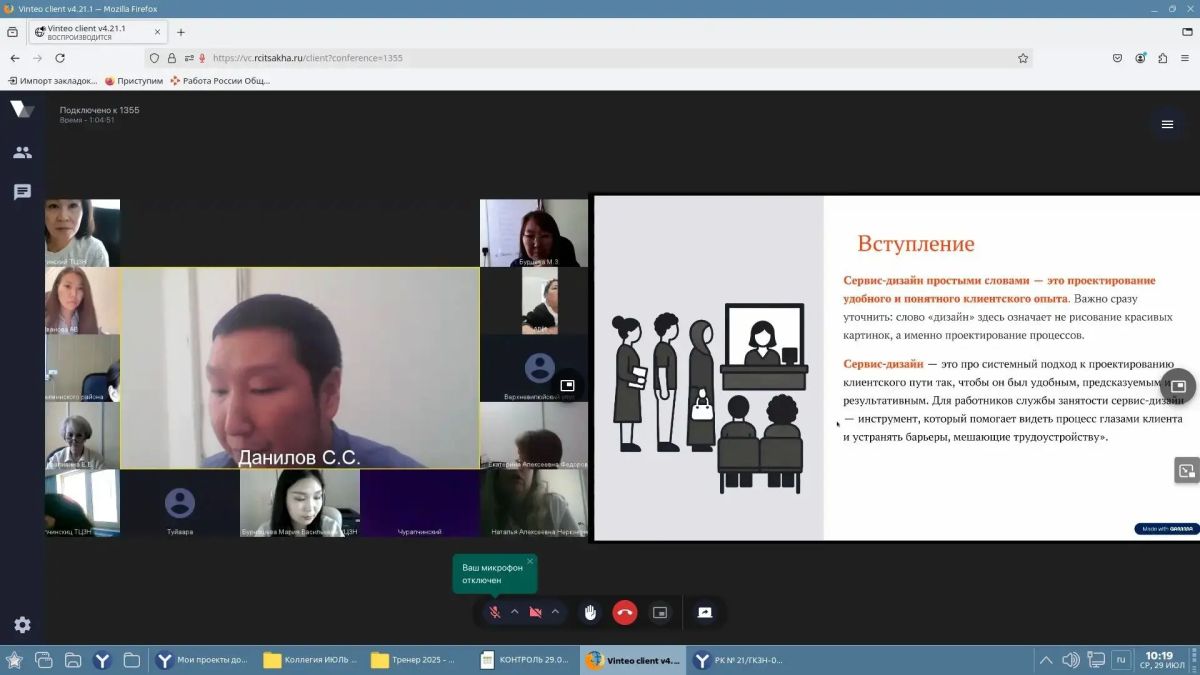Open the hamburger menu at top right
The width and height of the screenshot is (1200, 675).
coord(1167,124)
